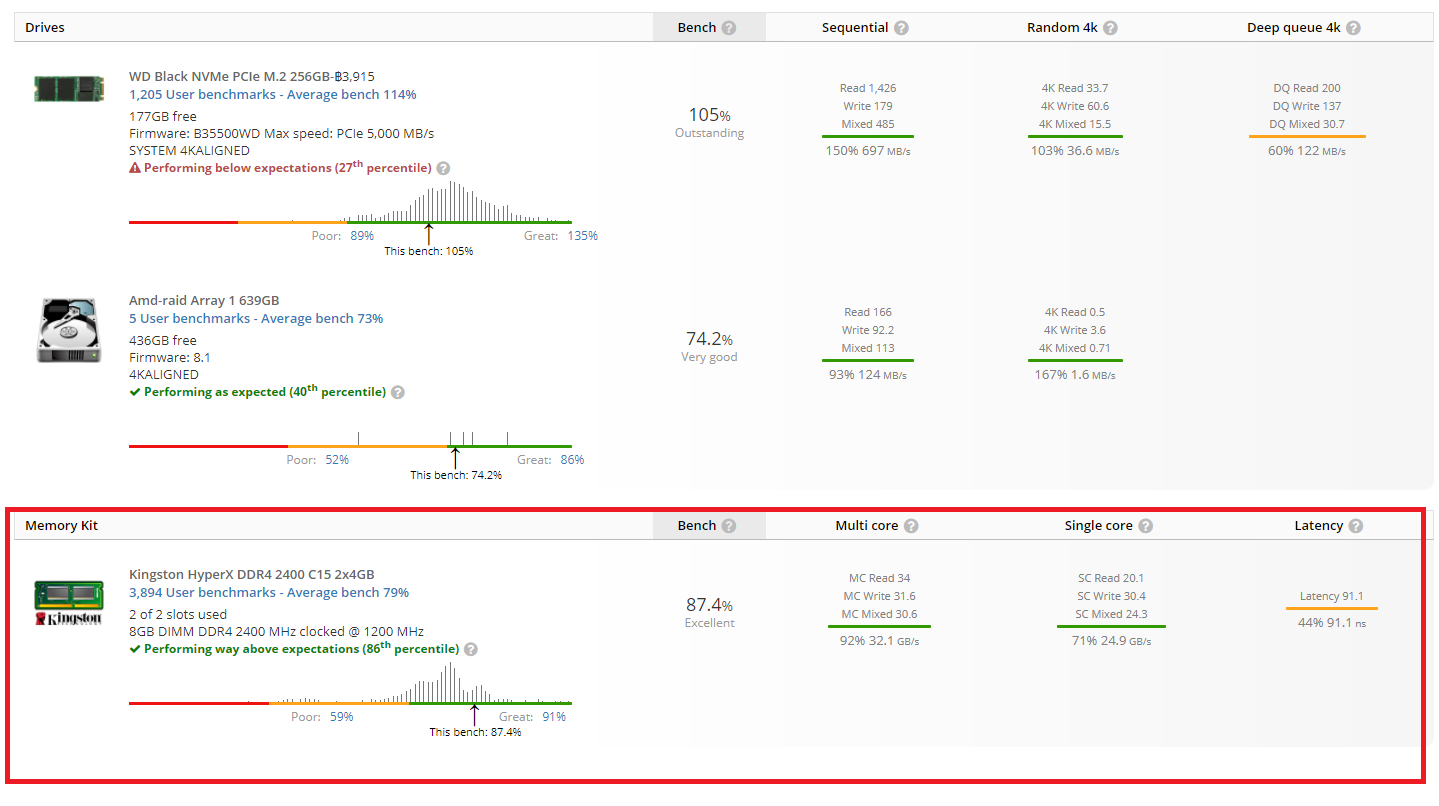Open WD Black NVMe PCIe M.2 256GB link
Screen dimensions: 1439x806
tap(252, 77)
